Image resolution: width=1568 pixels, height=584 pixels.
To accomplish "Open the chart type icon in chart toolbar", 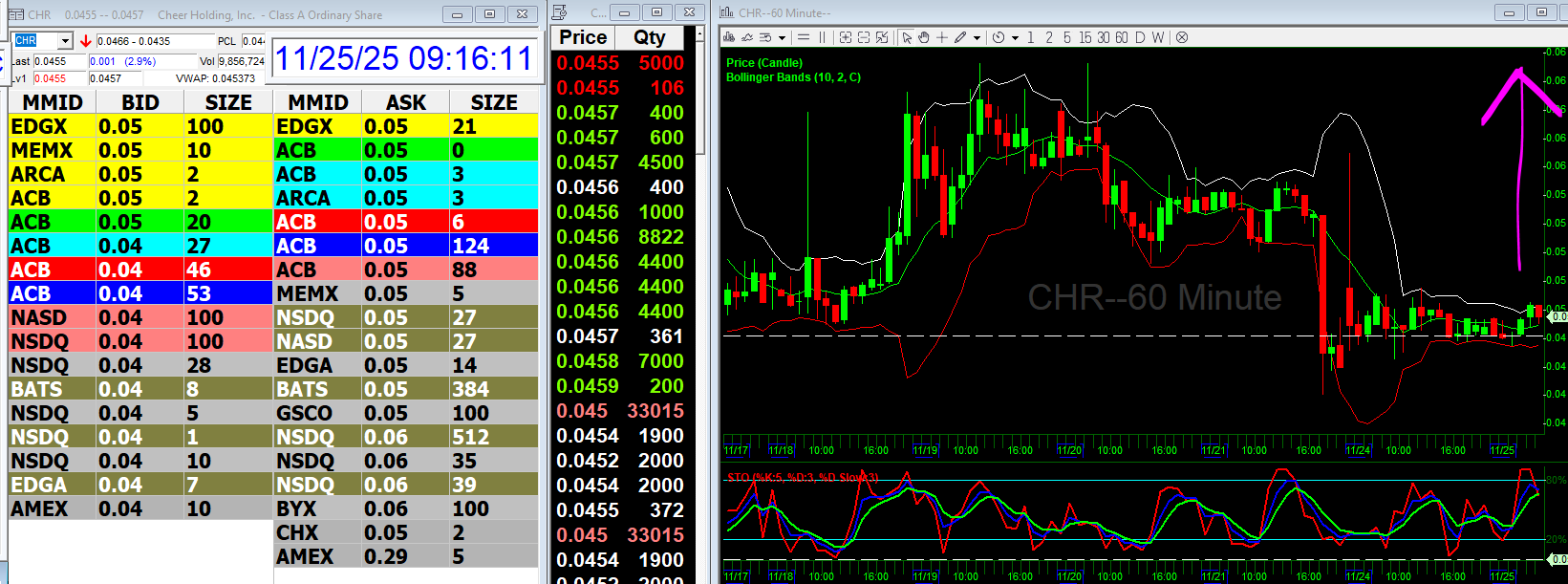I will point(730,37).
